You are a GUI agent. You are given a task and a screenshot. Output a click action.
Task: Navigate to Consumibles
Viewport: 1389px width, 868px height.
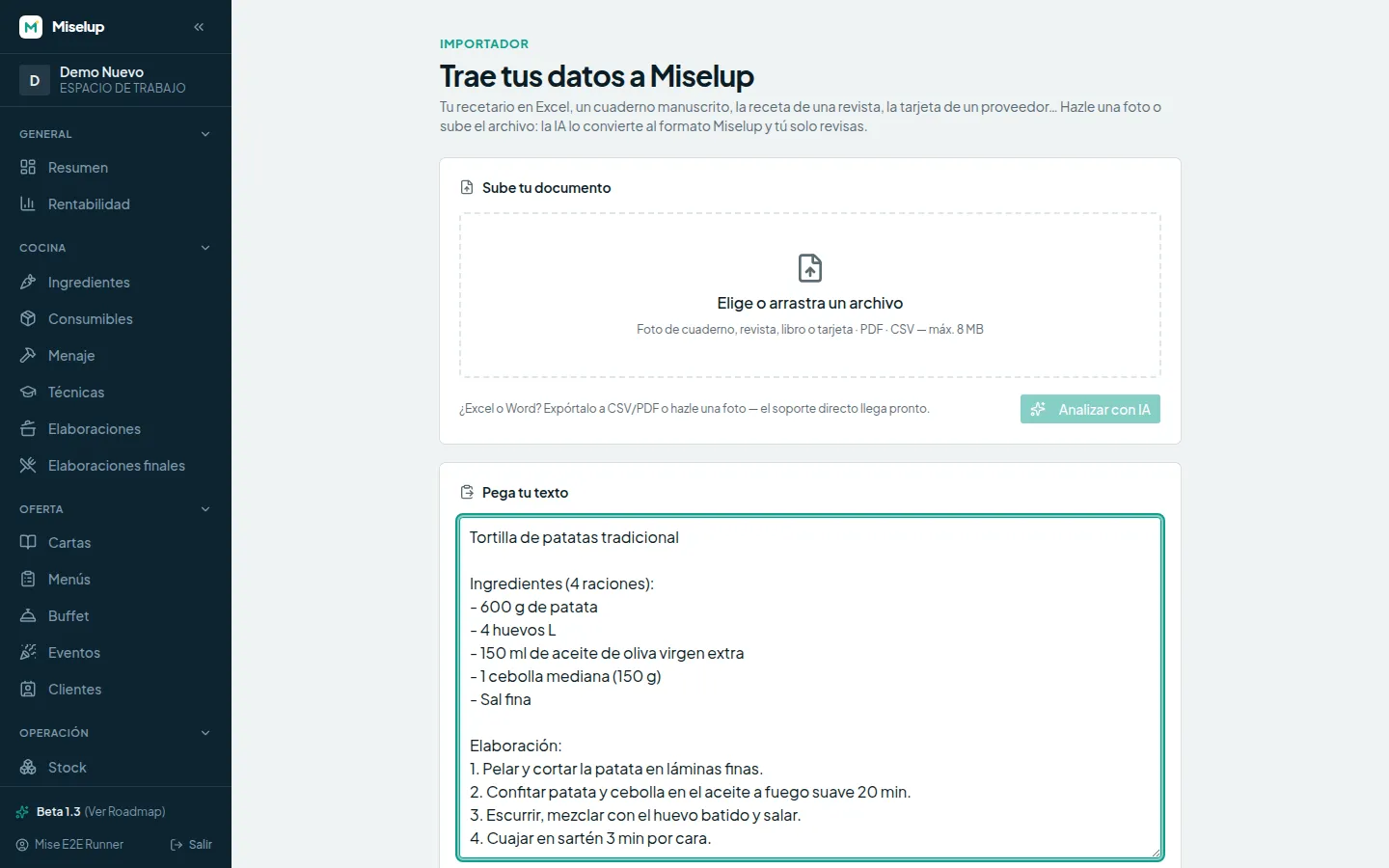(x=116, y=319)
